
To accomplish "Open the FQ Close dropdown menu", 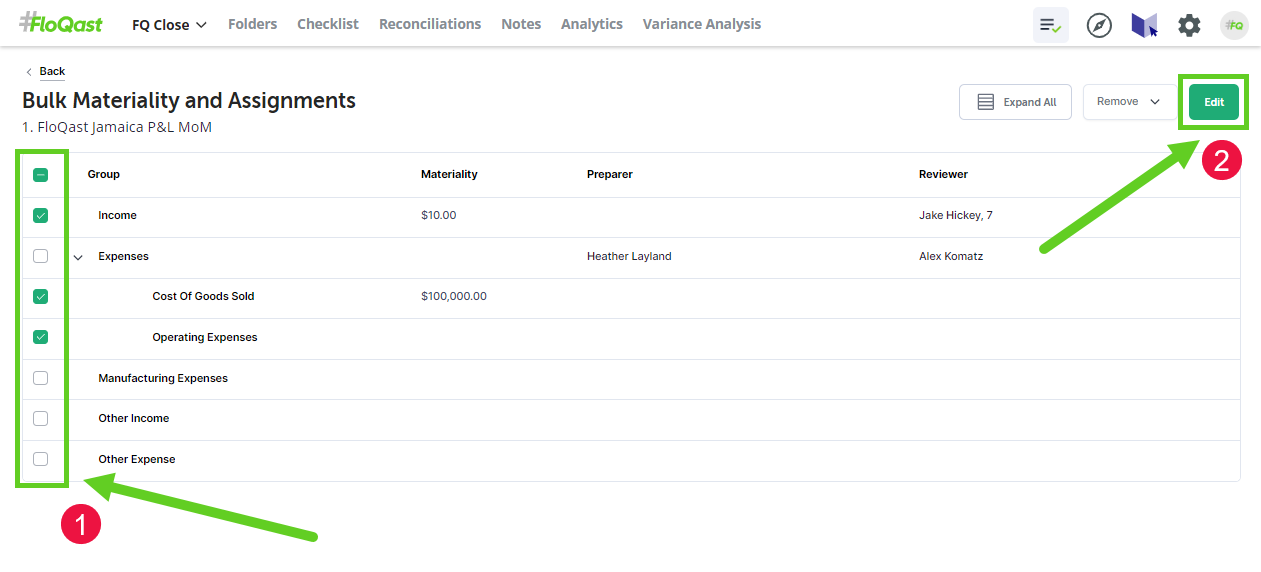I will 169,25.
